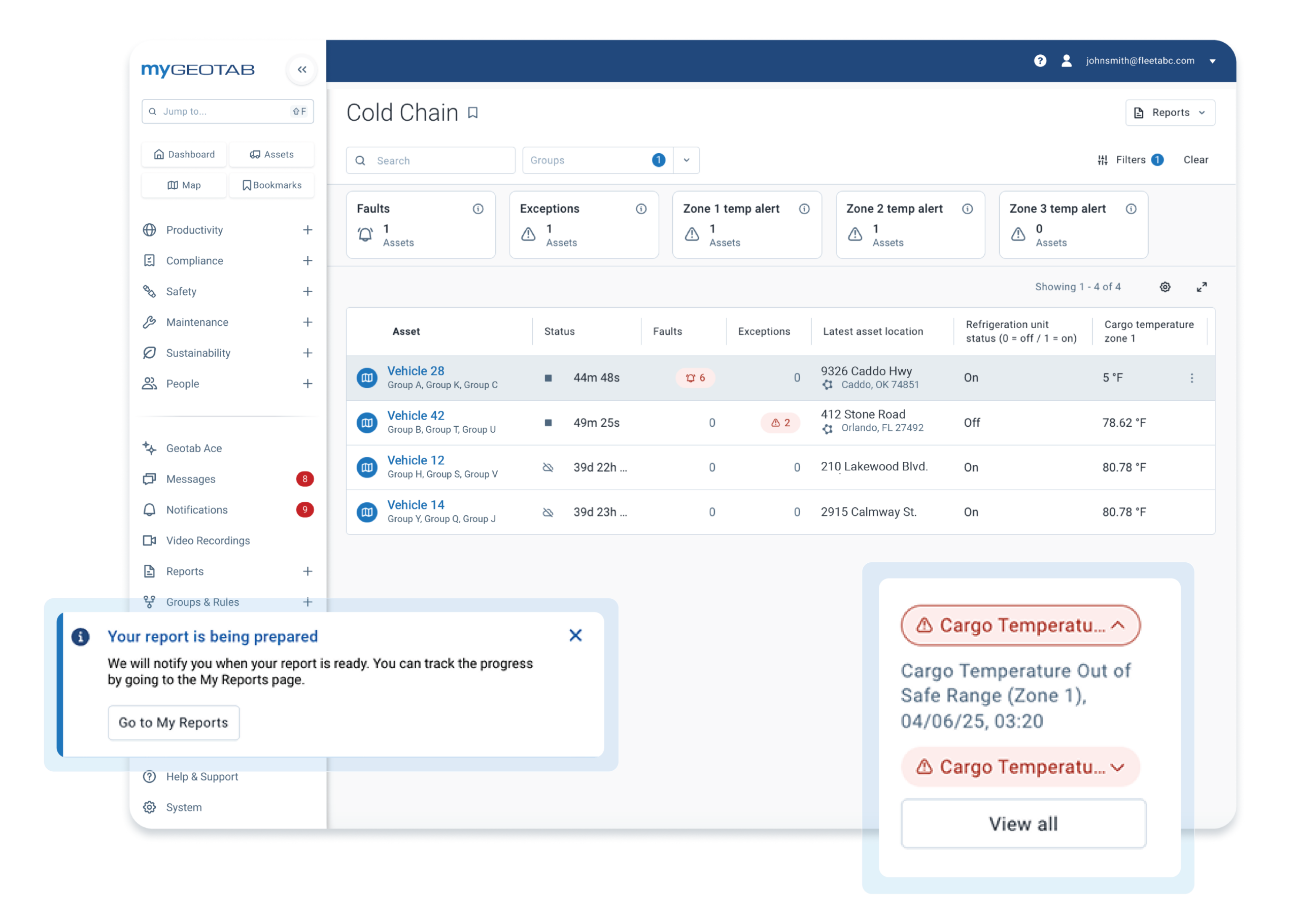The width and height of the screenshot is (1299, 924).
Task: Expand the Maintenance menu
Action: [x=307, y=322]
